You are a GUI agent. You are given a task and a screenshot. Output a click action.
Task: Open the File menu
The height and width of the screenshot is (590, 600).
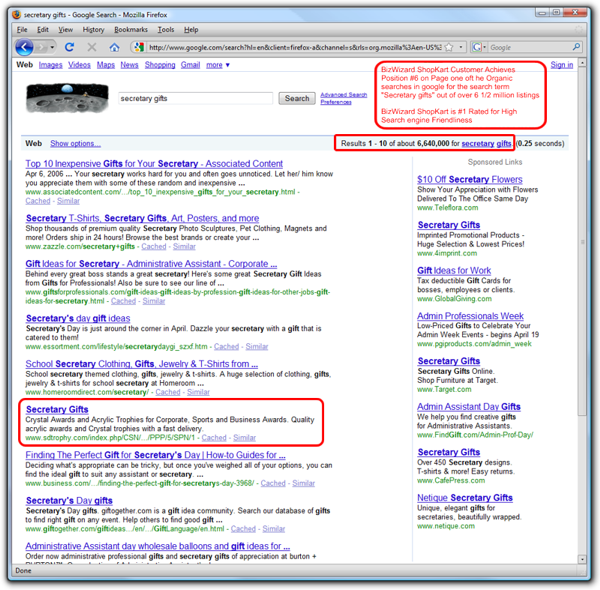pos(22,29)
